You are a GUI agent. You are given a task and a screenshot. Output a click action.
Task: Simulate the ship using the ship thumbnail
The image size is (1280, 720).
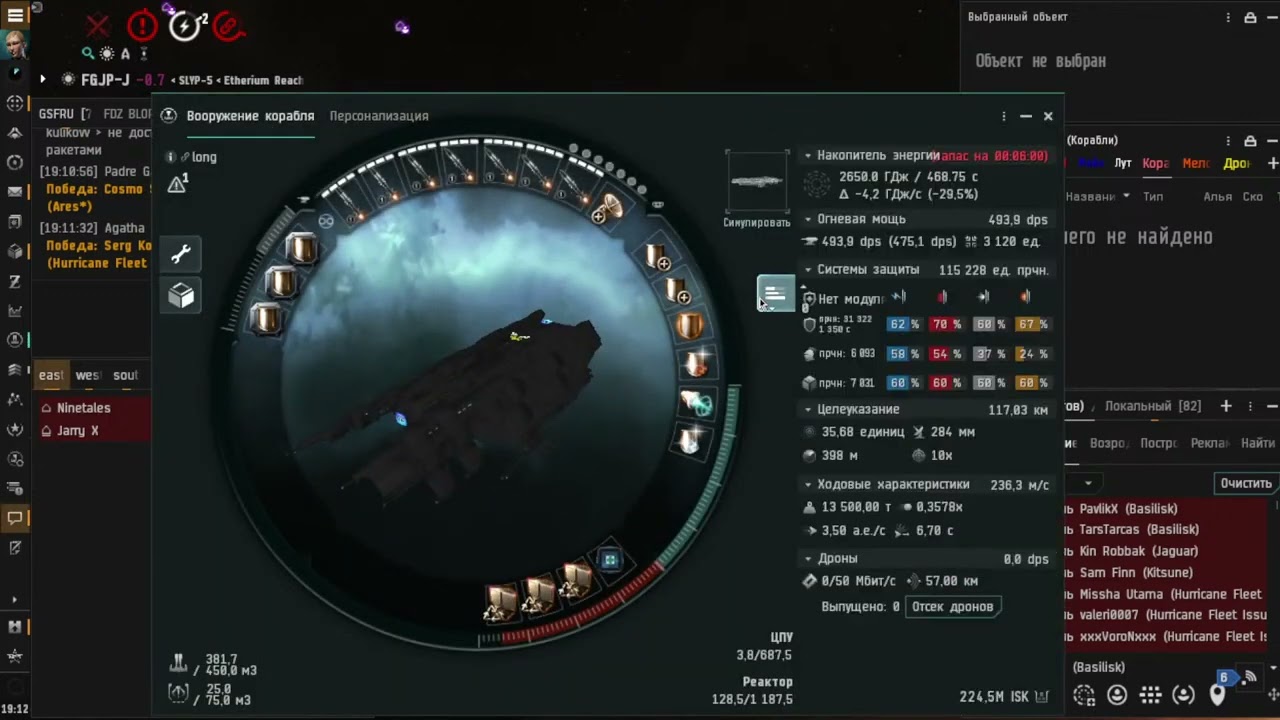click(757, 182)
